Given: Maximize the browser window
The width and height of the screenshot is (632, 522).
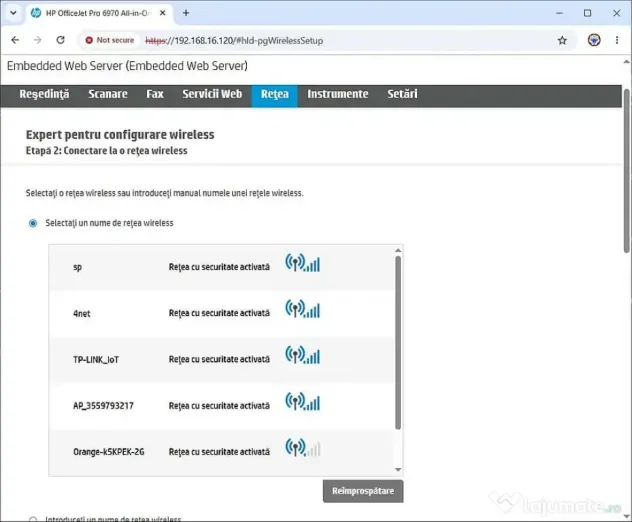Looking at the screenshot, I should 588,13.
